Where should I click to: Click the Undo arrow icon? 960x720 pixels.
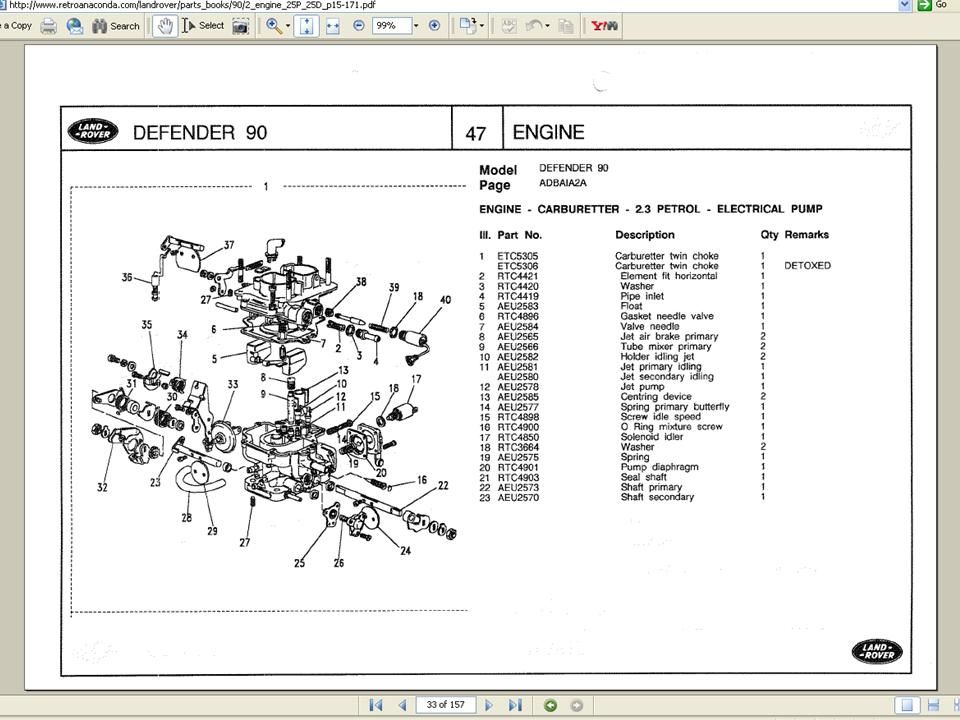534,26
